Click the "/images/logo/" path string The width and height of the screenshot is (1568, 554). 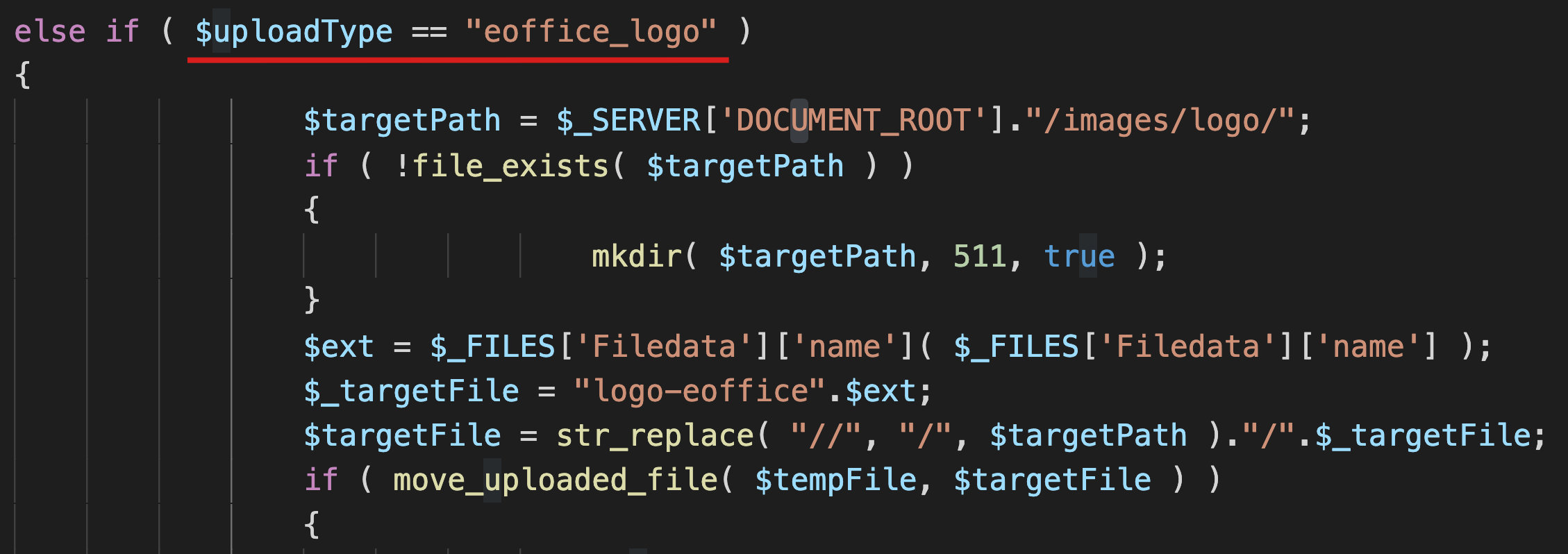1160,120
